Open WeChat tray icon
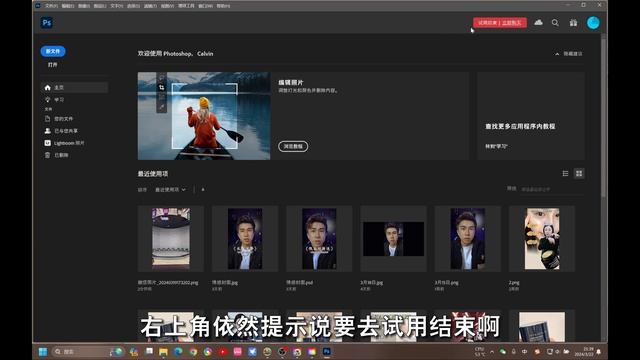 502,352
